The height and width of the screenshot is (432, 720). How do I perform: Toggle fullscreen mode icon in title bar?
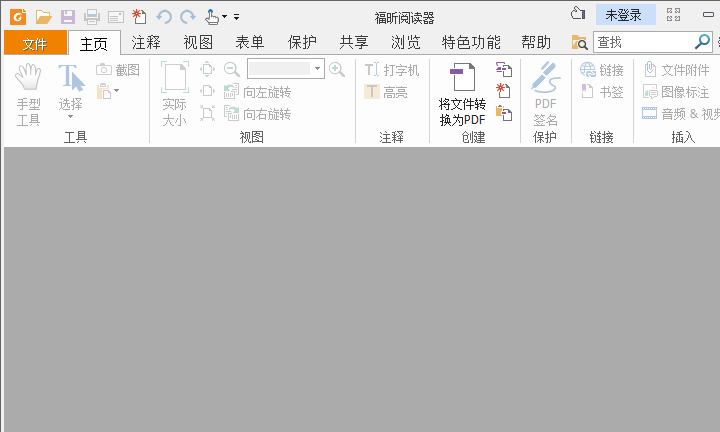(673, 15)
